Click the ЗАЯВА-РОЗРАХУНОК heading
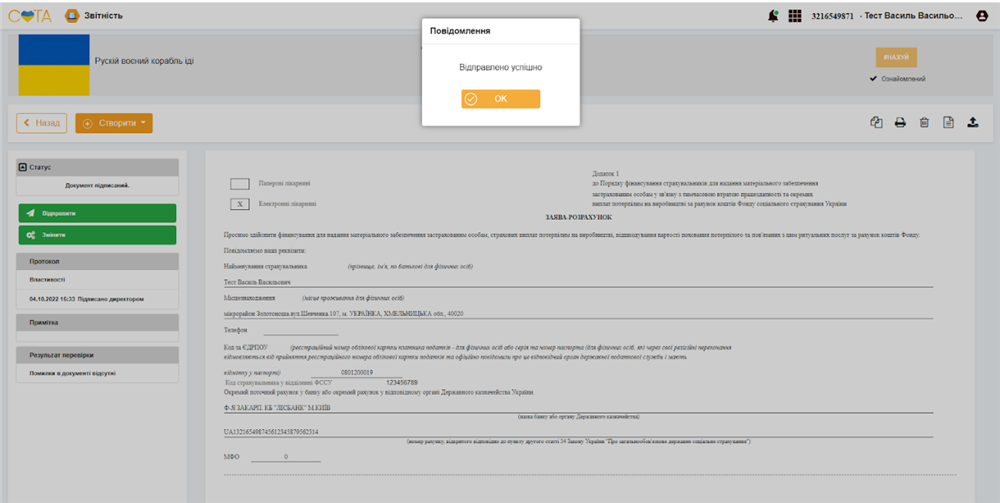 [x=578, y=218]
